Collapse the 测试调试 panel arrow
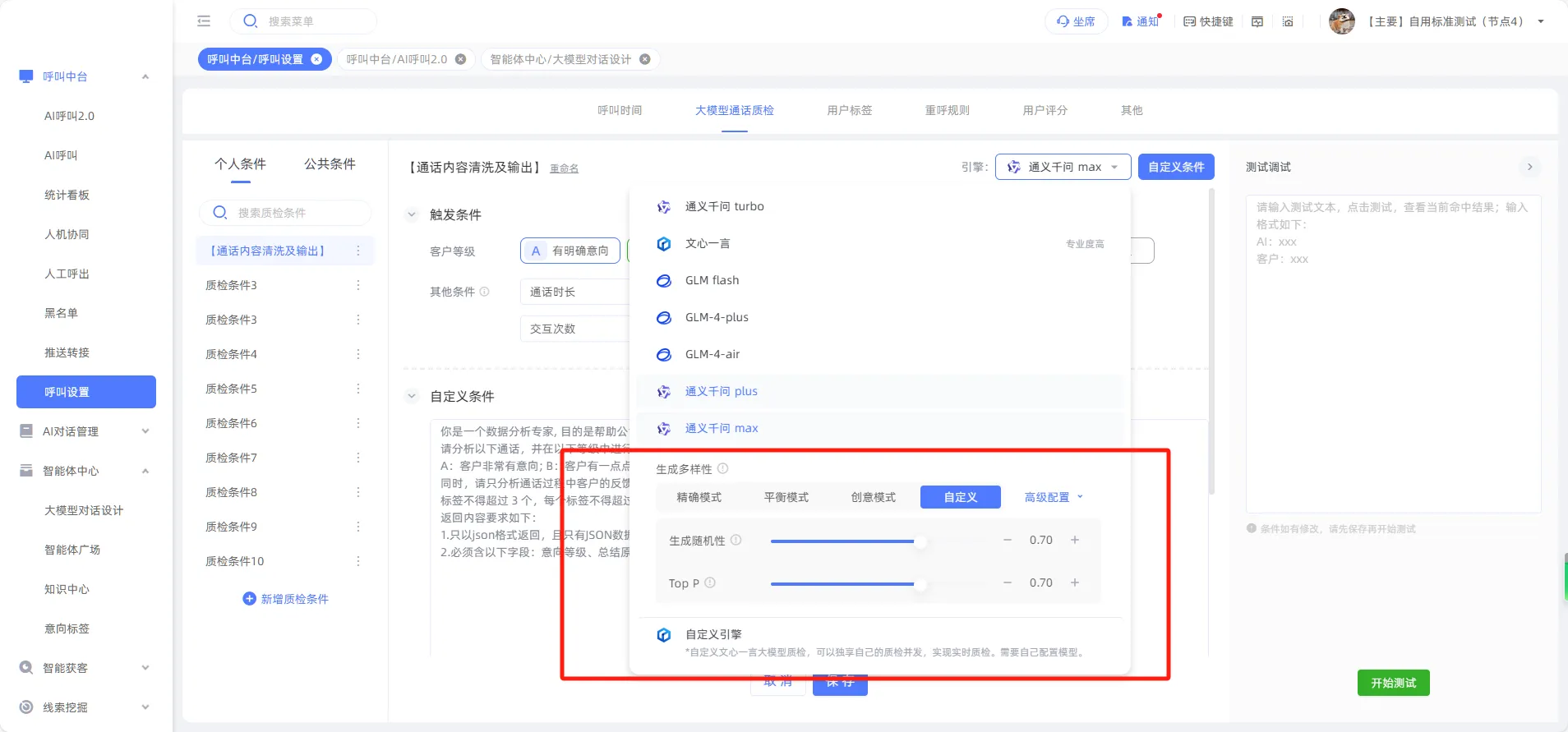This screenshot has height=732, width=1568. point(1530,167)
